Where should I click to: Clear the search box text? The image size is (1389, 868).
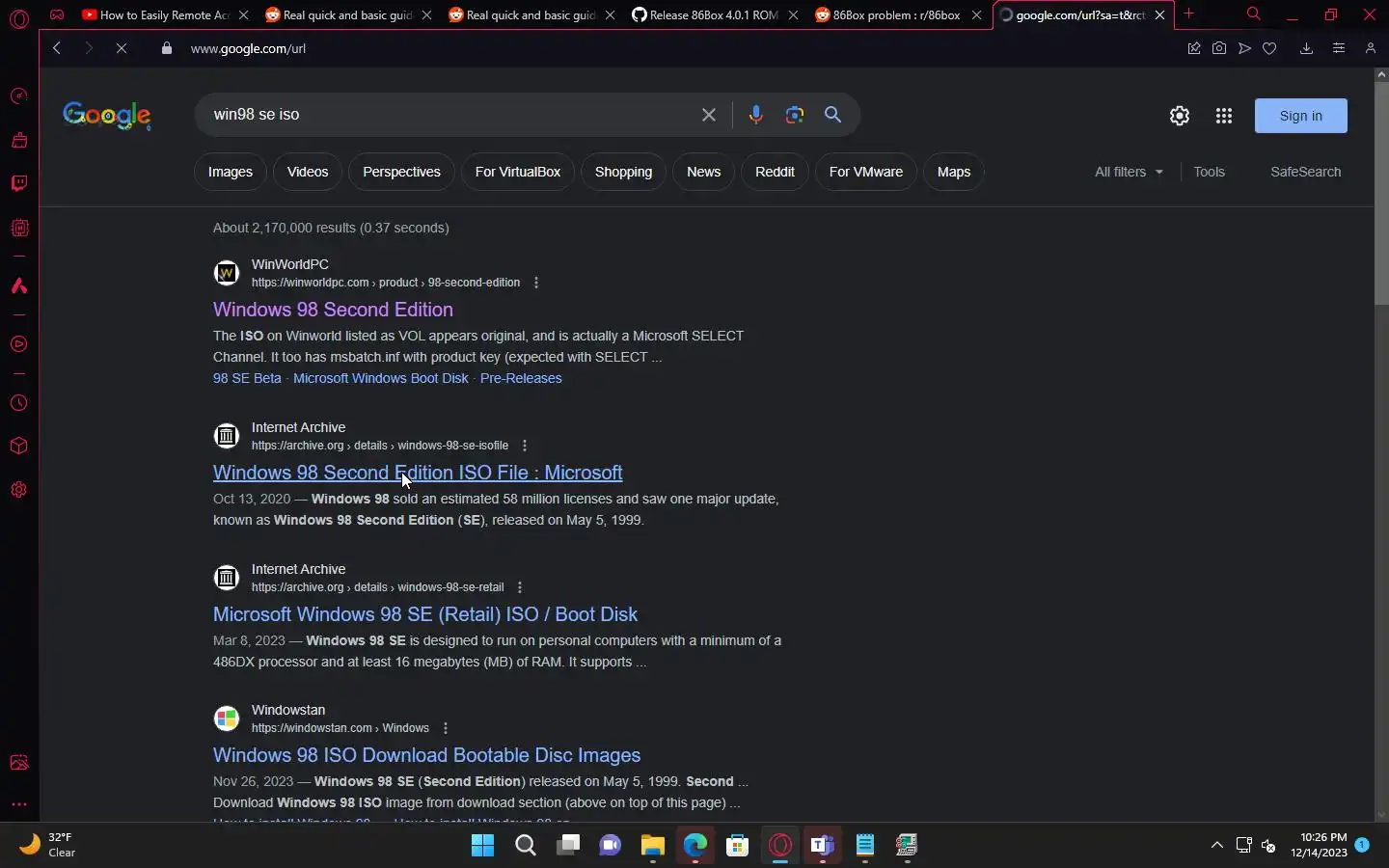[x=709, y=115]
